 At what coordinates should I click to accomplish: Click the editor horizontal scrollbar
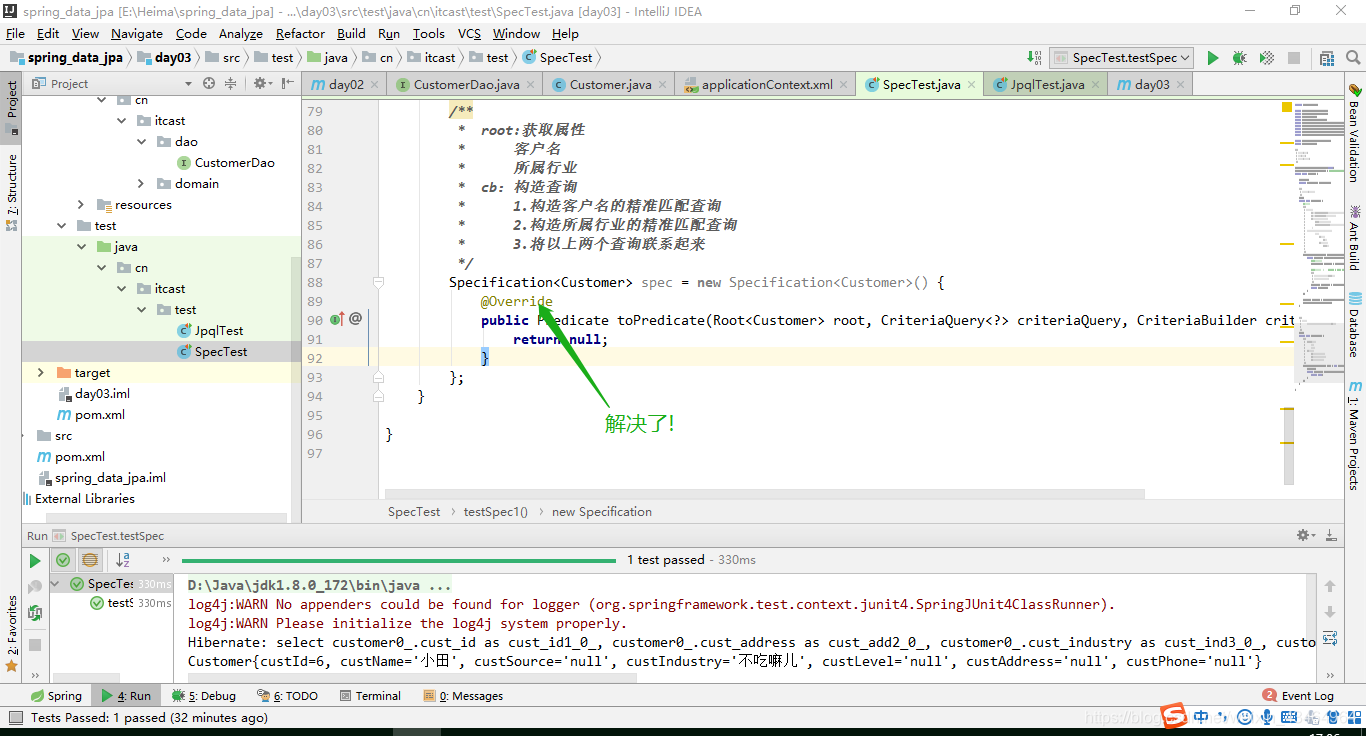point(764,493)
